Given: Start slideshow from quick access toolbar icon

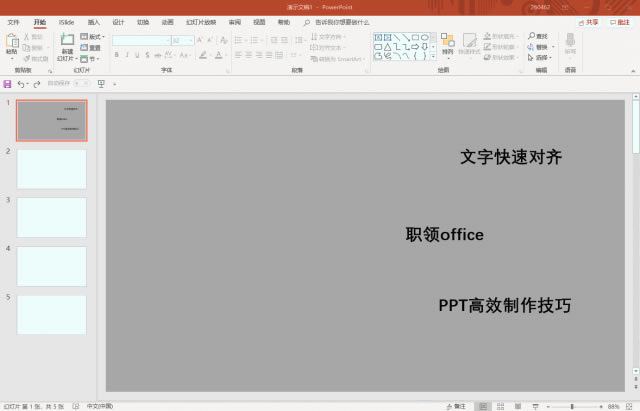Looking at the screenshot, I should [x=101, y=84].
